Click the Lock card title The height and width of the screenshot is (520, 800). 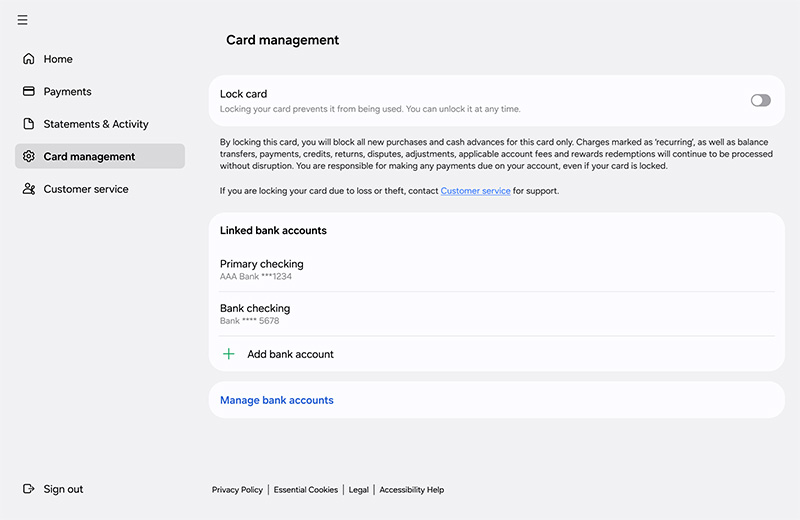(x=243, y=94)
